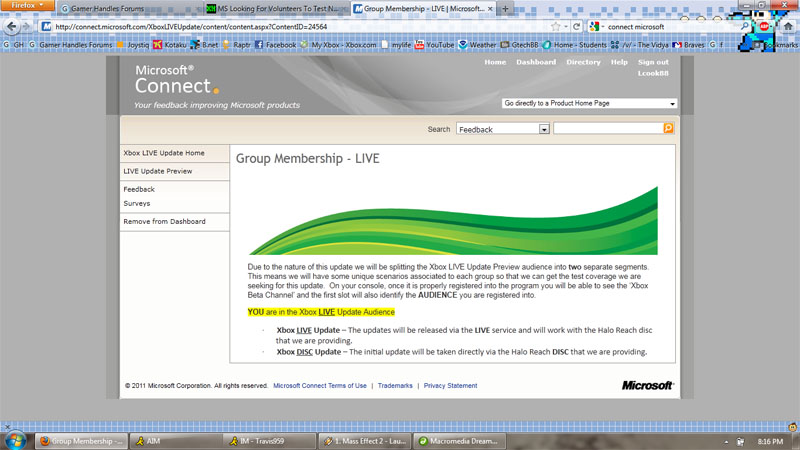Open the Adblock Plus icon
Image resolution: width=800 pixels, height=450 pixels.
point(764,27)
